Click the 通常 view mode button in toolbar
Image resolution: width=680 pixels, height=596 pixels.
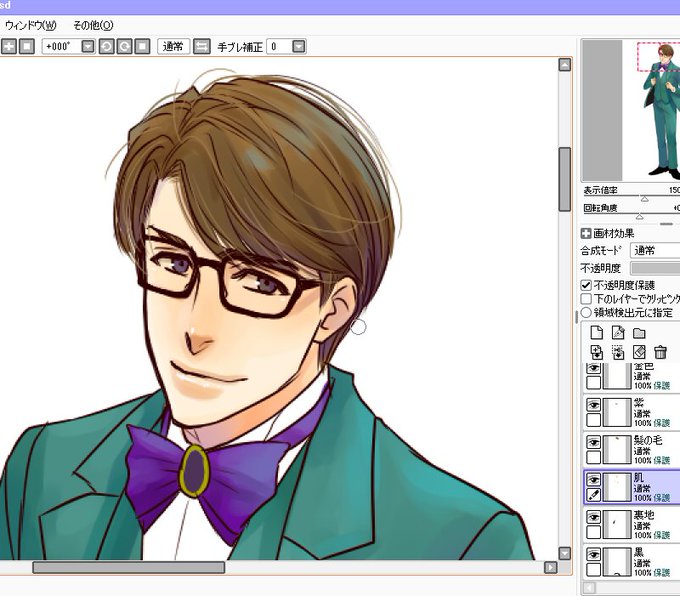tap(173, 46)
